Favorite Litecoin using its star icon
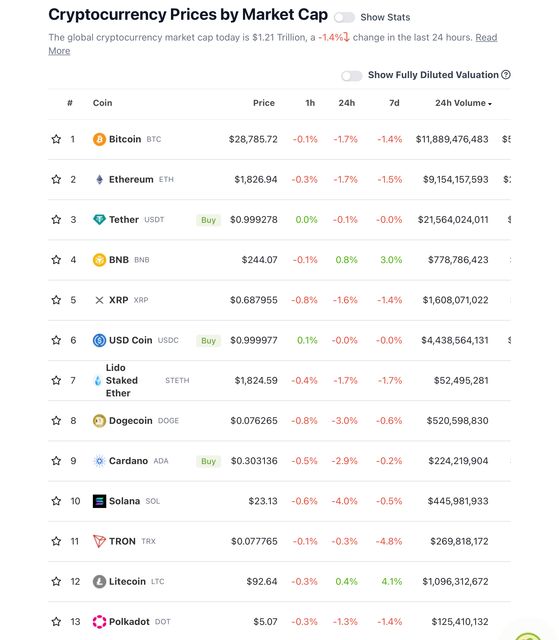559x640 pixels. (x=56, y=581)
